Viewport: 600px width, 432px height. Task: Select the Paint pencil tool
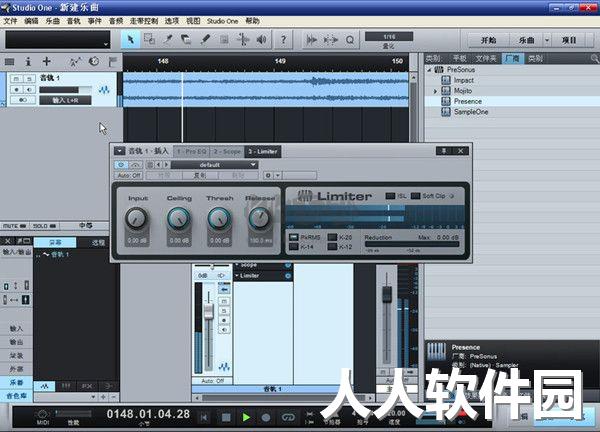tap(205, 39)
